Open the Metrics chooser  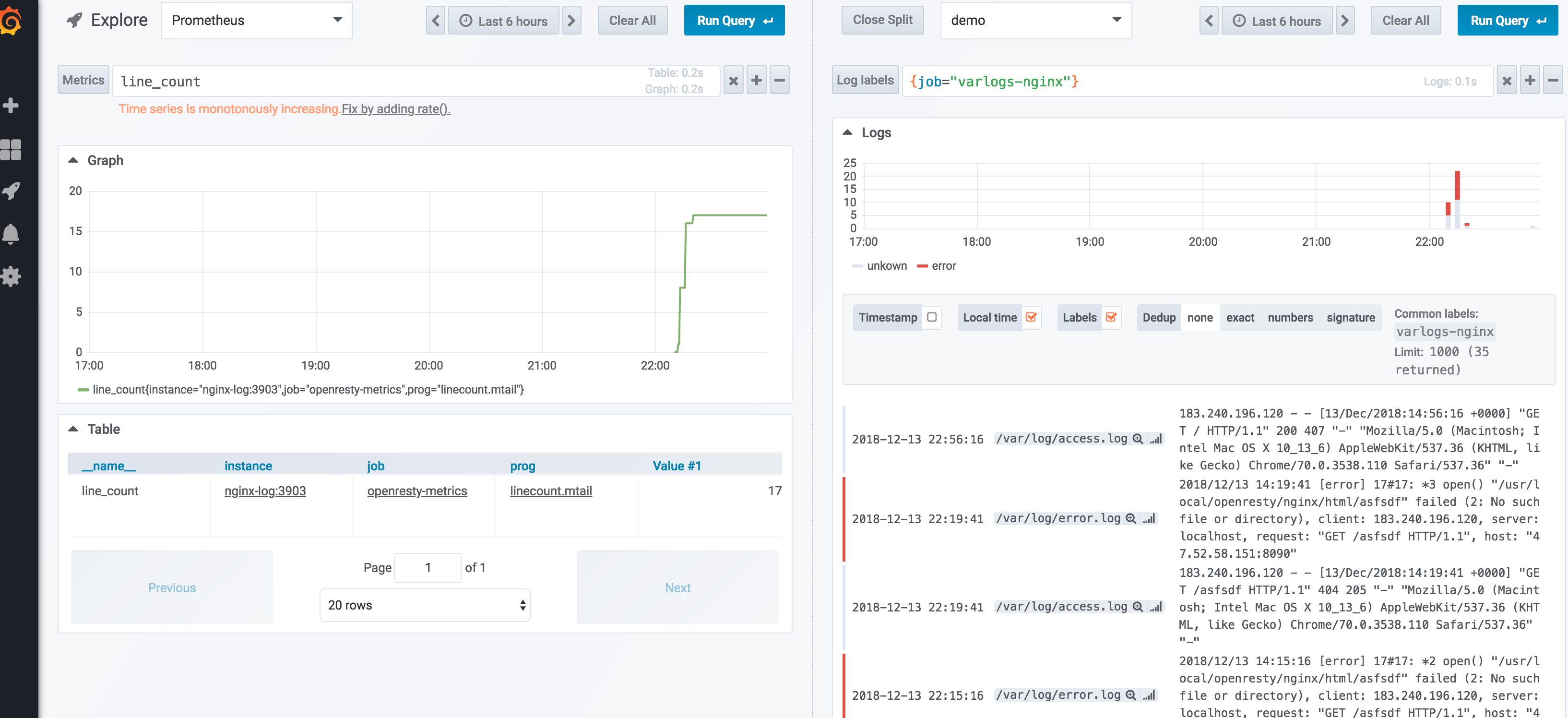[83, 80]
